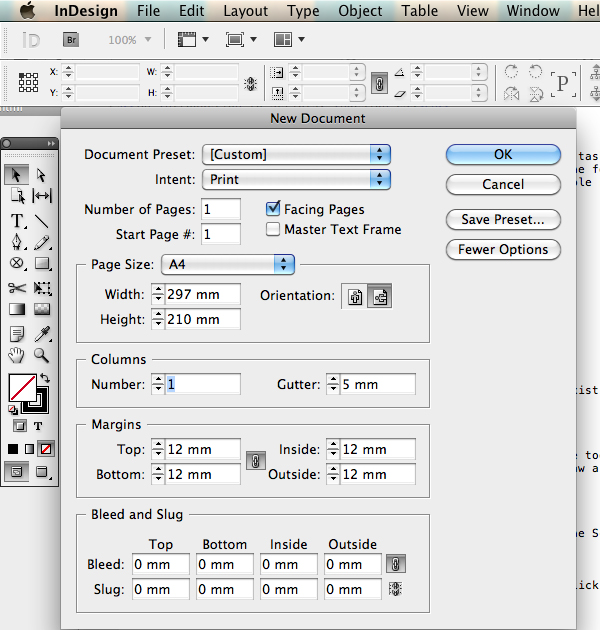Screen dimensions: 600x630
Task: Pick the Pencil tool
Action: tap(42, 242)
